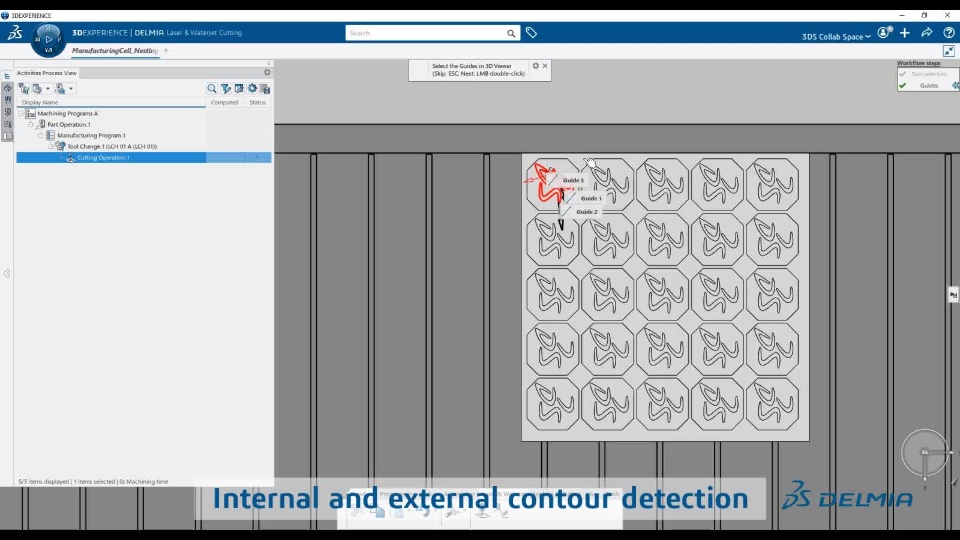Click the view orientation robot compass
The image size is (960, 540).
click(x=925, y=453)
